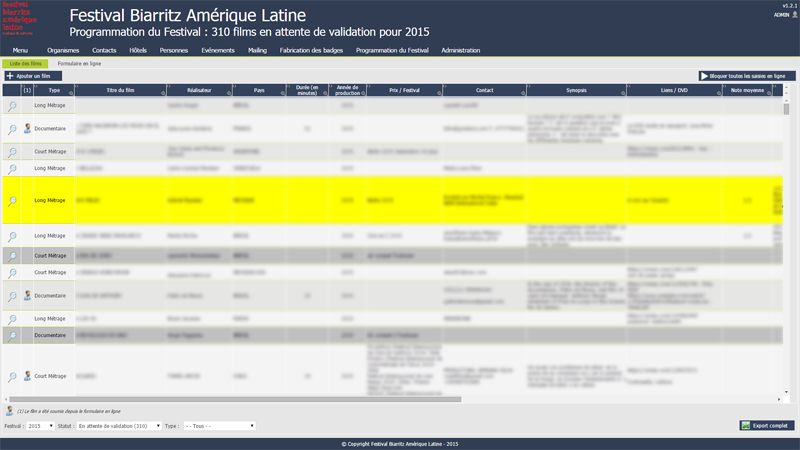Open the Evénements menu
Viewport: 800px width, 450px height.
tap(218, 51)
